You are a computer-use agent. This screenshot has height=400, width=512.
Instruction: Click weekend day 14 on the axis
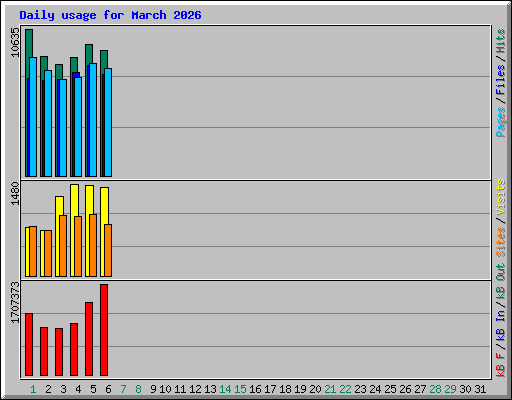[x=225, y=389]
